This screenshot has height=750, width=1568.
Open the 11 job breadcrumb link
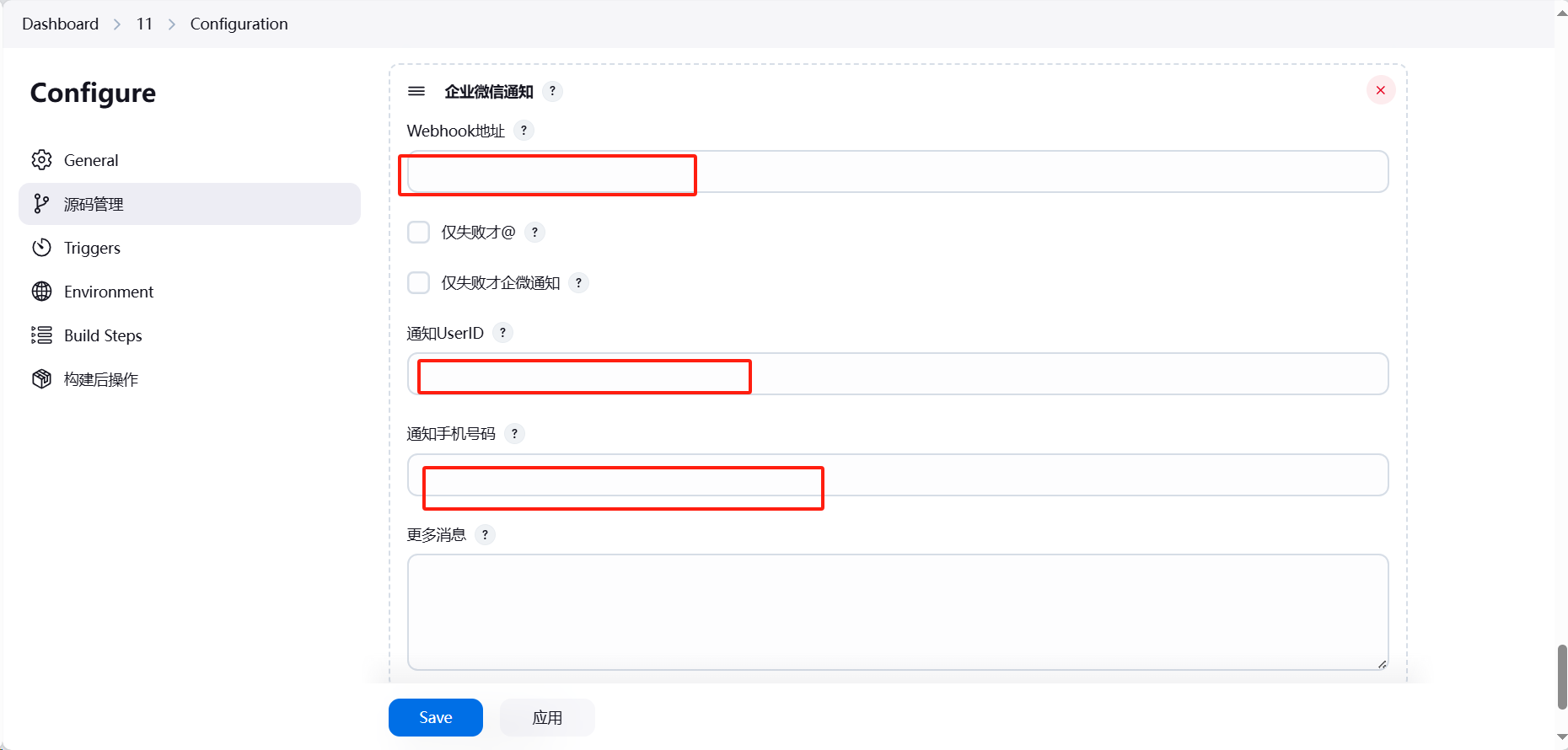pyautogui.click(x=144, y=24)
